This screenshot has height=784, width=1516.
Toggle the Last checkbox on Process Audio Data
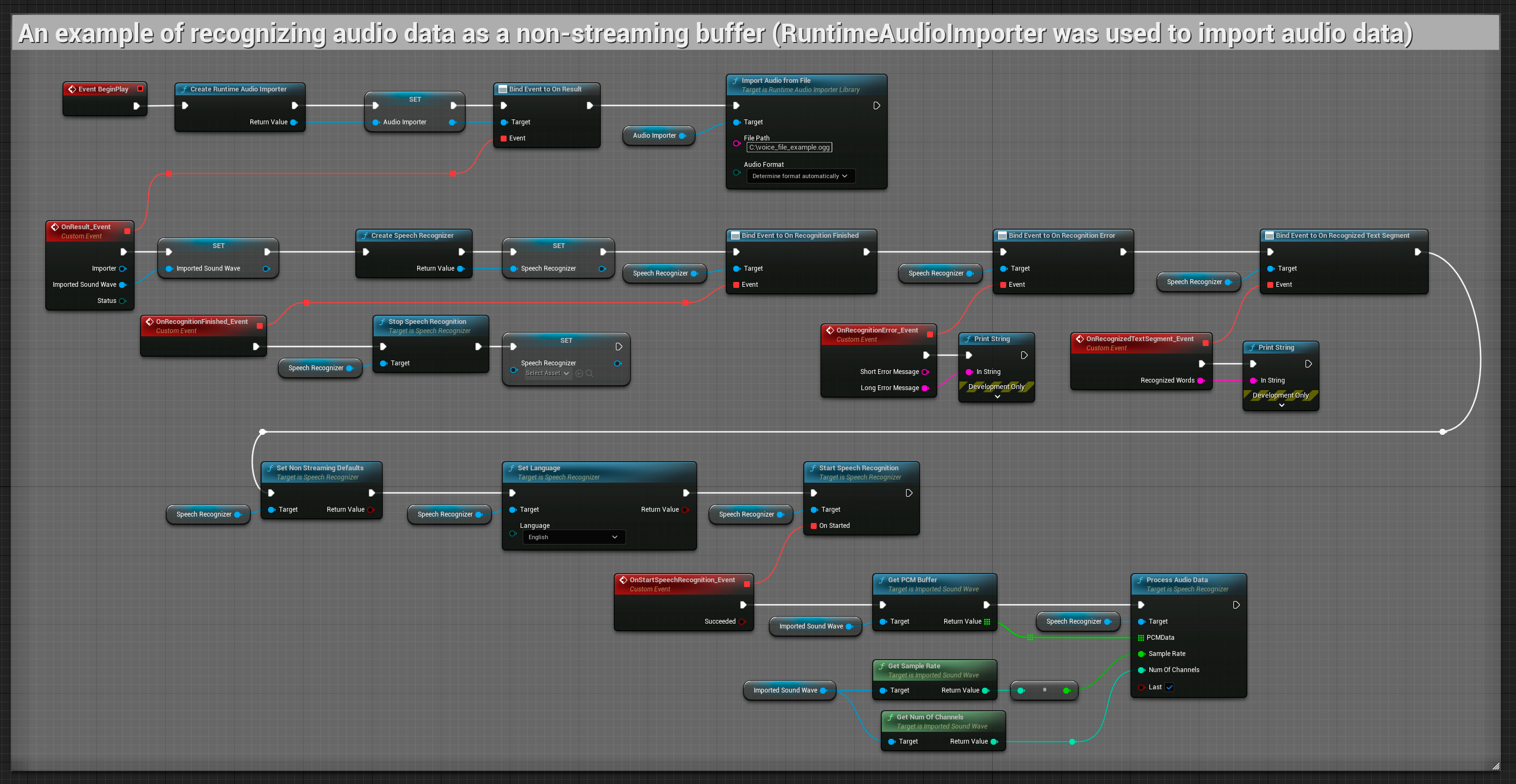pyautogui.click(x=1169, y=688)
